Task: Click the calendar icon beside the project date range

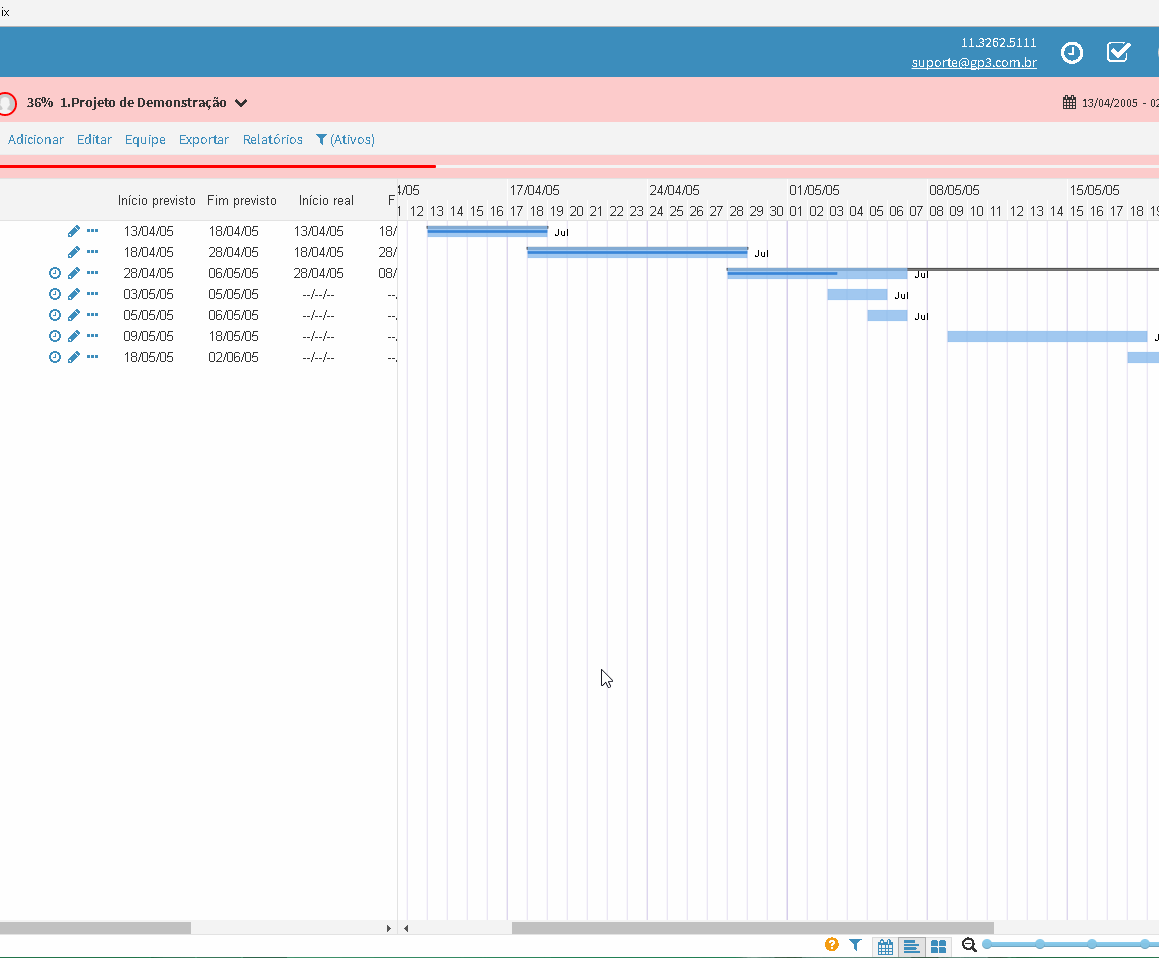Action: (x=1070, y=102)
